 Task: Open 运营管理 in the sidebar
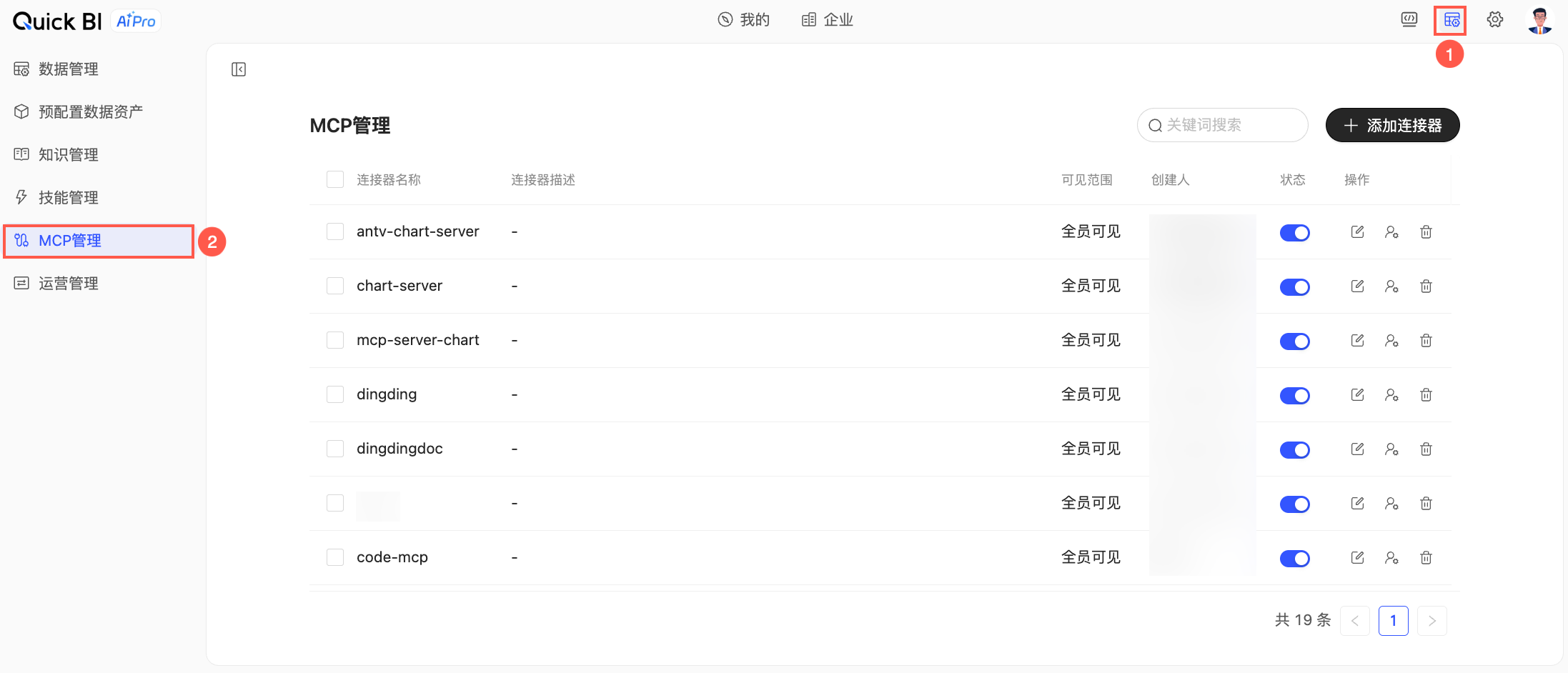98,284
